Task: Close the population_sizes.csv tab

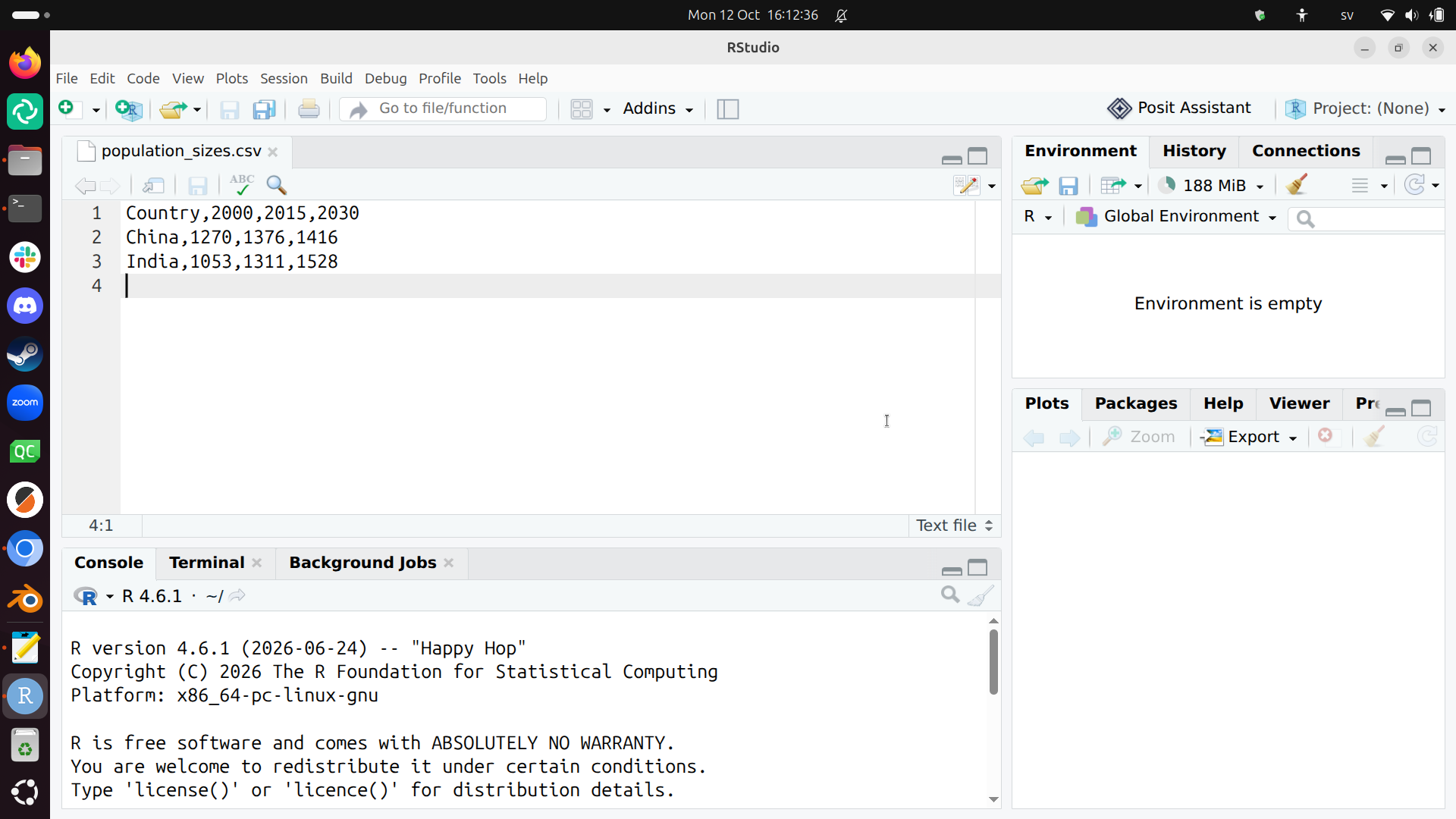Action: 273,152
